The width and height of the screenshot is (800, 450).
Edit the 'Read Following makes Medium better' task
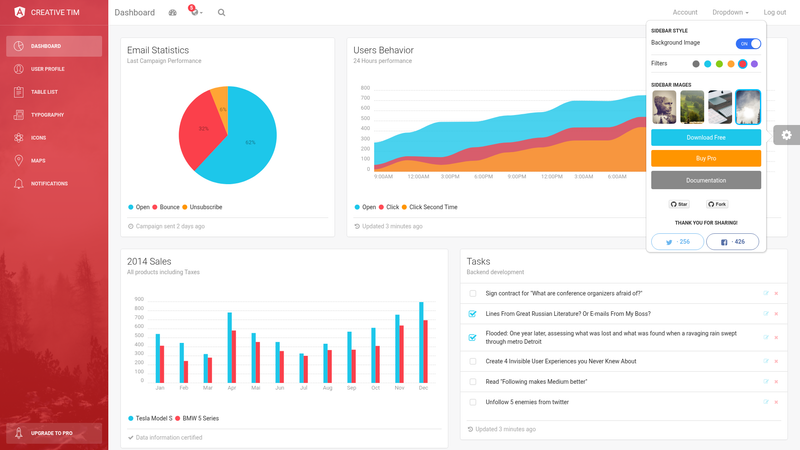[766, 382]
